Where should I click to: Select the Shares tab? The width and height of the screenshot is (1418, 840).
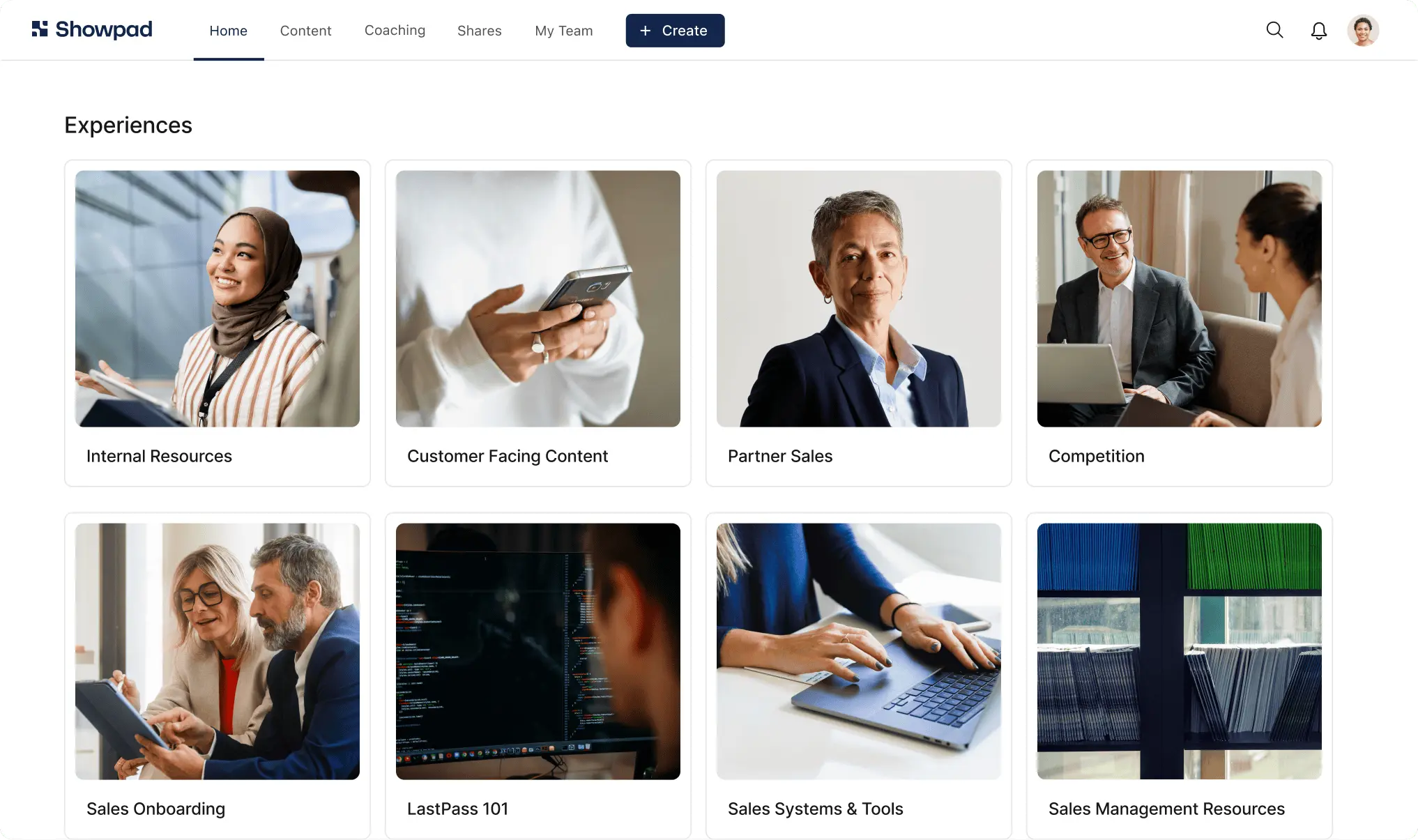click(x=479, y=31)
